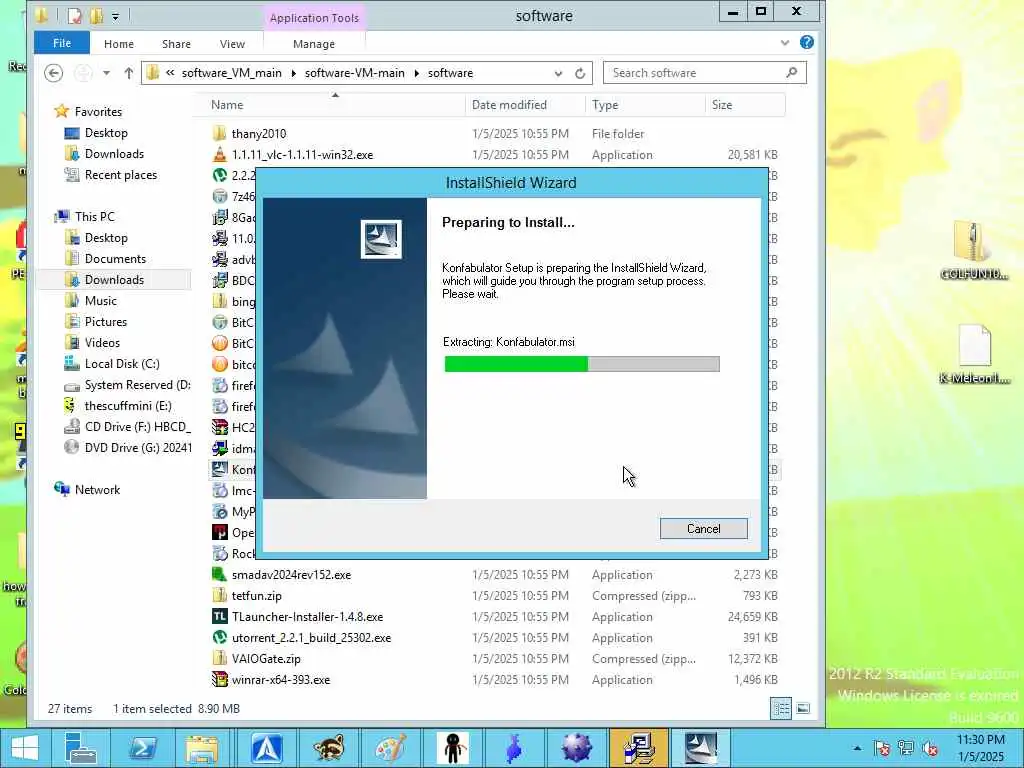The image size is (1024, 768).
Task: Open the View ribbon tab
Action: click(232, 44)
